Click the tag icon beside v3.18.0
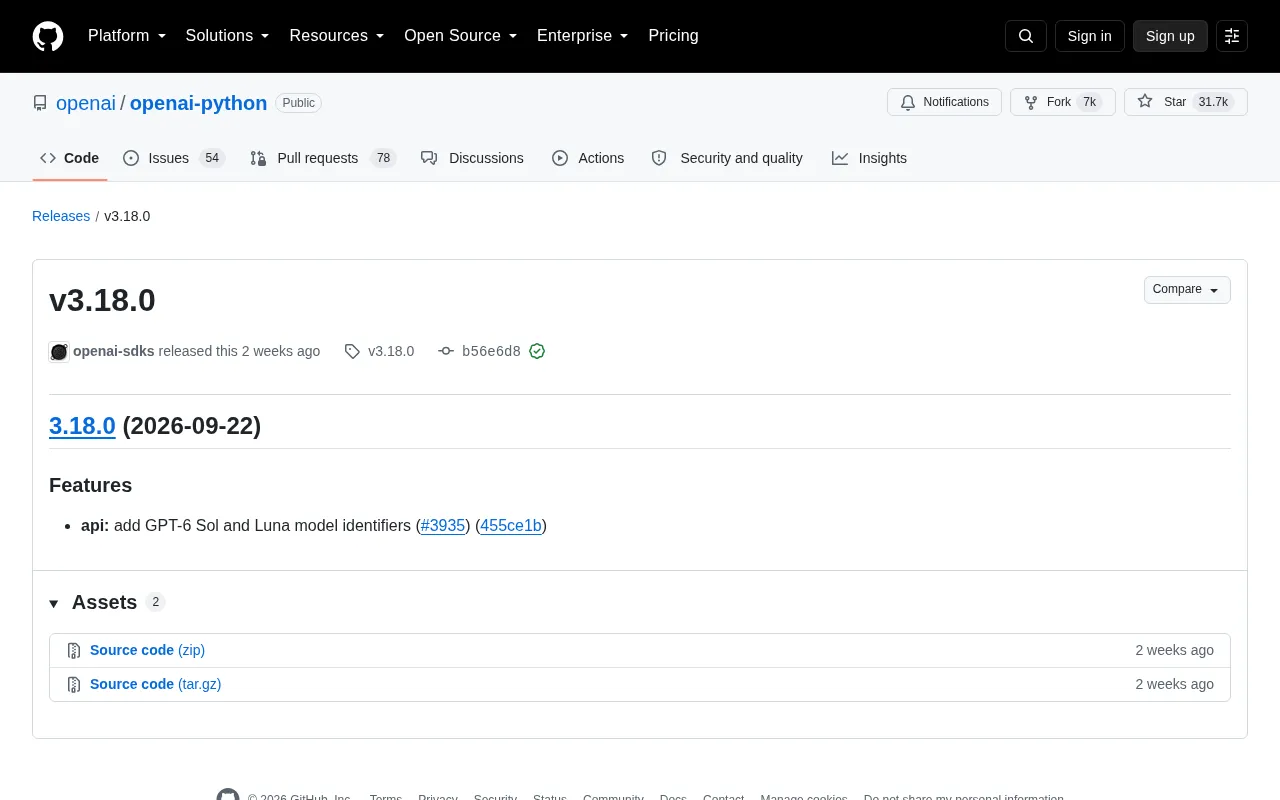Viewport: 1280px width, 800px height. pos(352,351)
